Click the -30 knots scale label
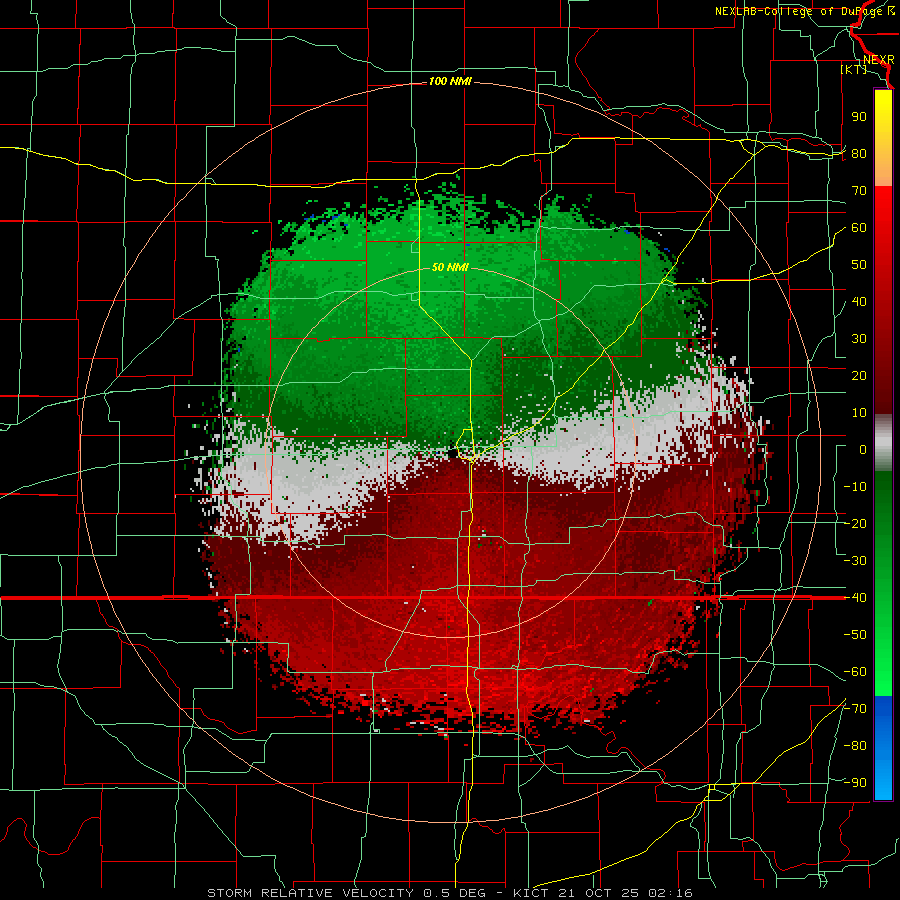The image size is (900, 900). (855, 561)
